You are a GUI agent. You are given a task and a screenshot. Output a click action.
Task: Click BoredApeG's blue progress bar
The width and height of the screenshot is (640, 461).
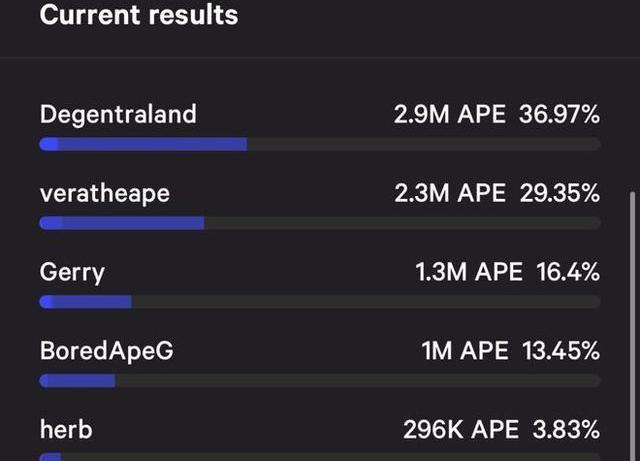pos(77,381)
